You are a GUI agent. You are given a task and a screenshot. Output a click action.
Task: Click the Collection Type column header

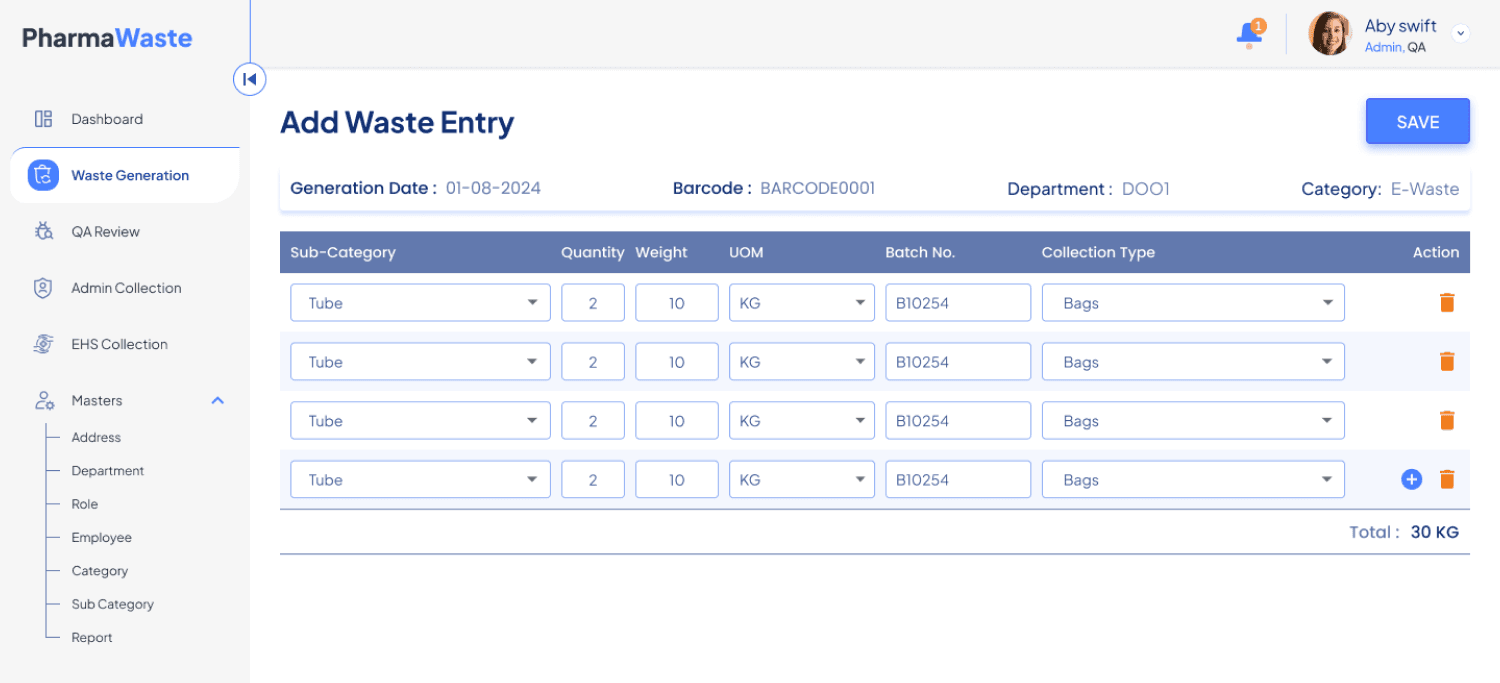click(x=1098, y=252)
